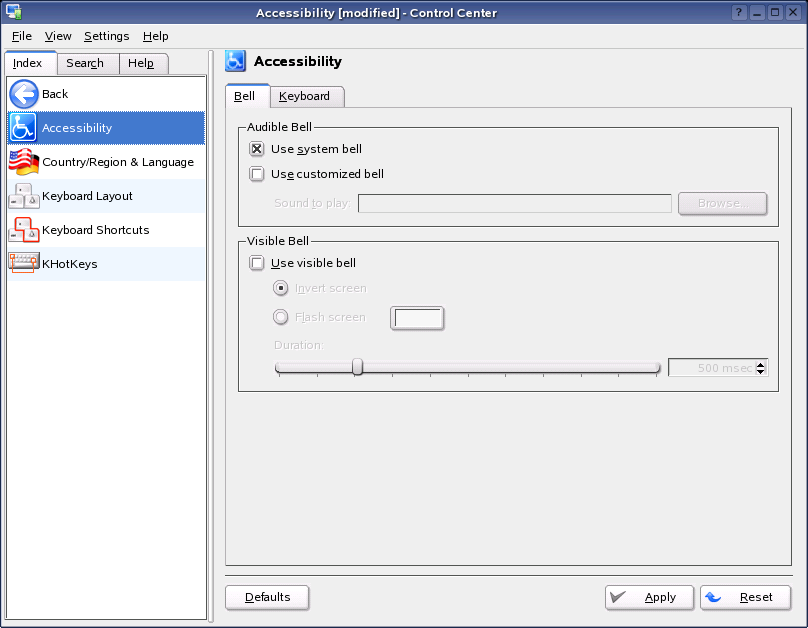
Task: Select the Back label in the index list
Action: 55,94
